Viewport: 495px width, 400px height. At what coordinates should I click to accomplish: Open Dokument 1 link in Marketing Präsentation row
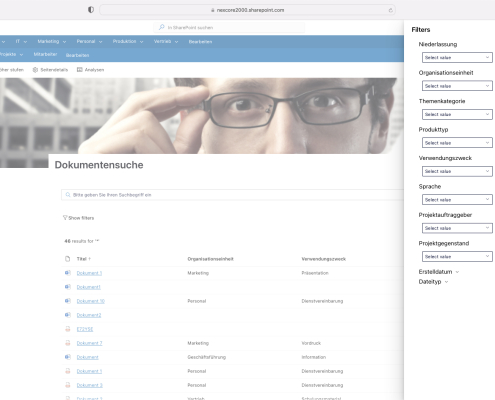pyautogui.click(x=89, y=273)
